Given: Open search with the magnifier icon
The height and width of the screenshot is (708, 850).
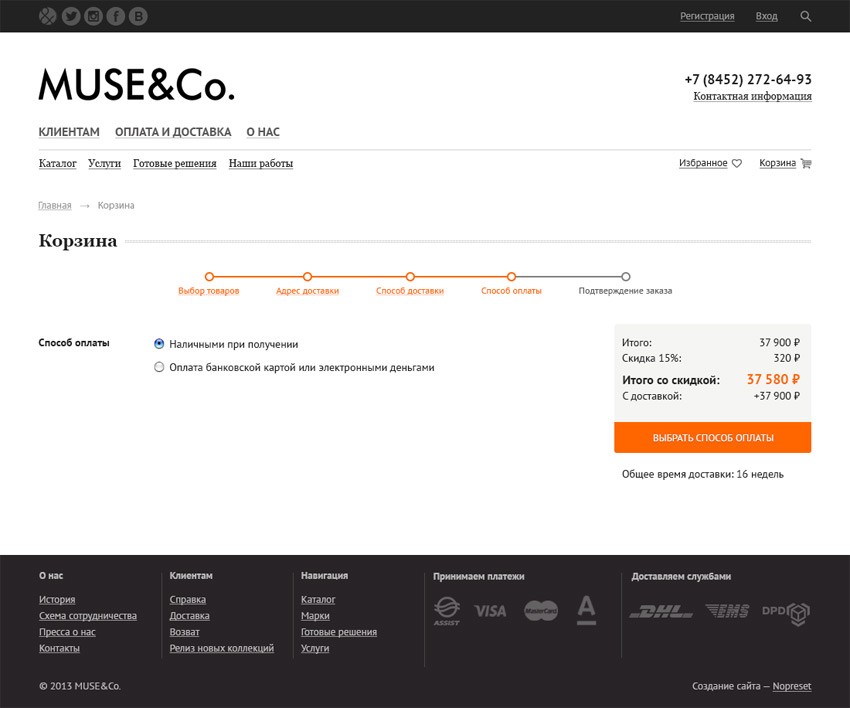Looking at the screenshot, I should pos(806,16).
